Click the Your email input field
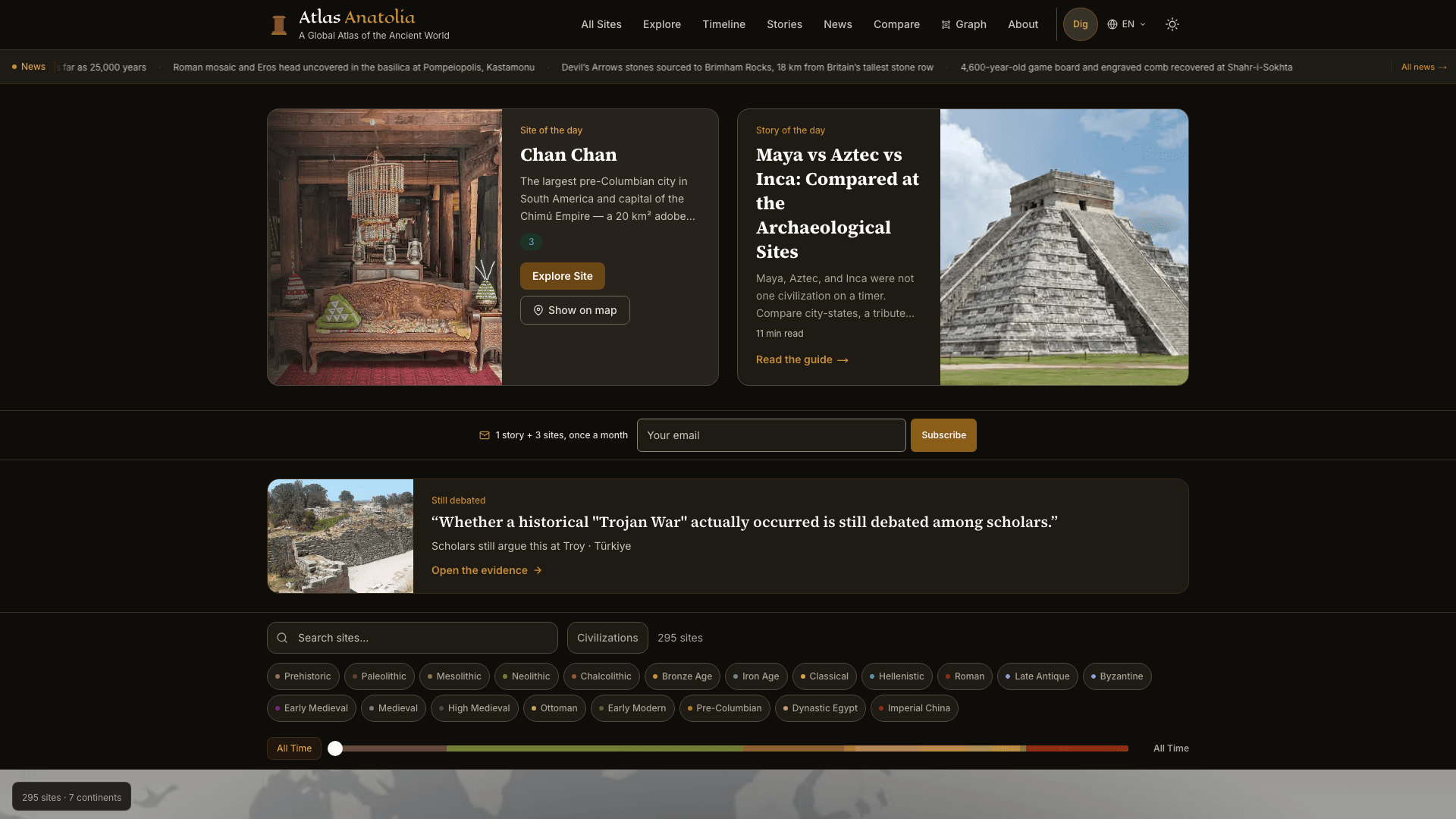Image resolution: width=1456 pixels, height=819 pixels. (x=771, y=435)
